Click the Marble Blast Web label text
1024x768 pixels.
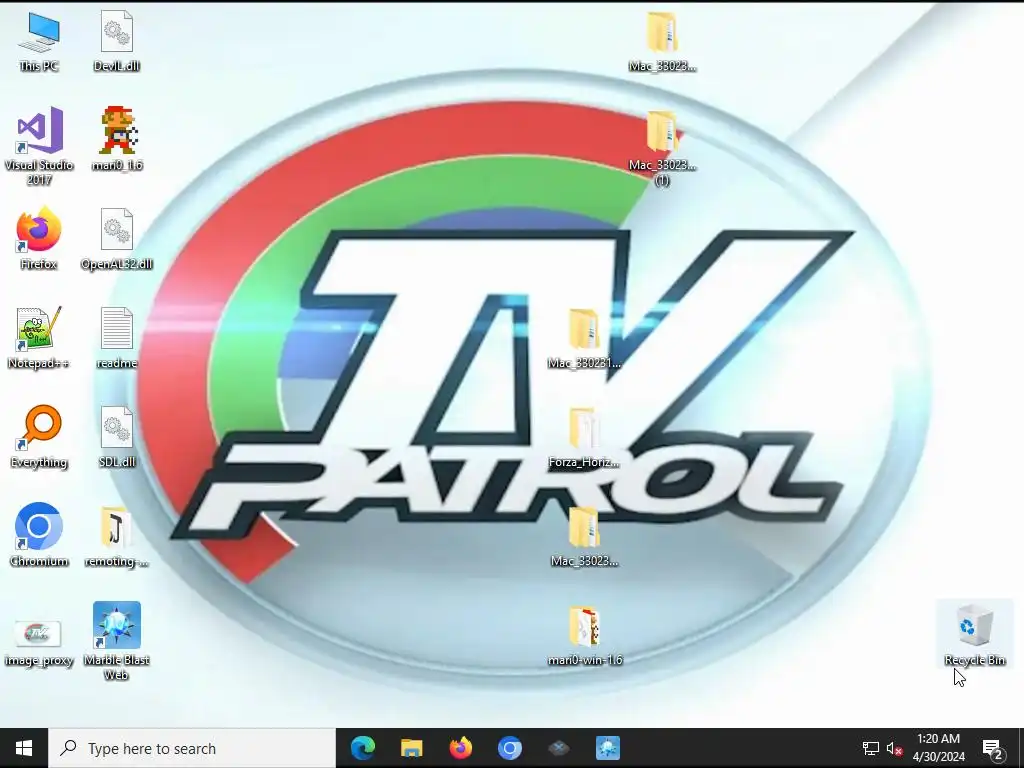[116, 667]
